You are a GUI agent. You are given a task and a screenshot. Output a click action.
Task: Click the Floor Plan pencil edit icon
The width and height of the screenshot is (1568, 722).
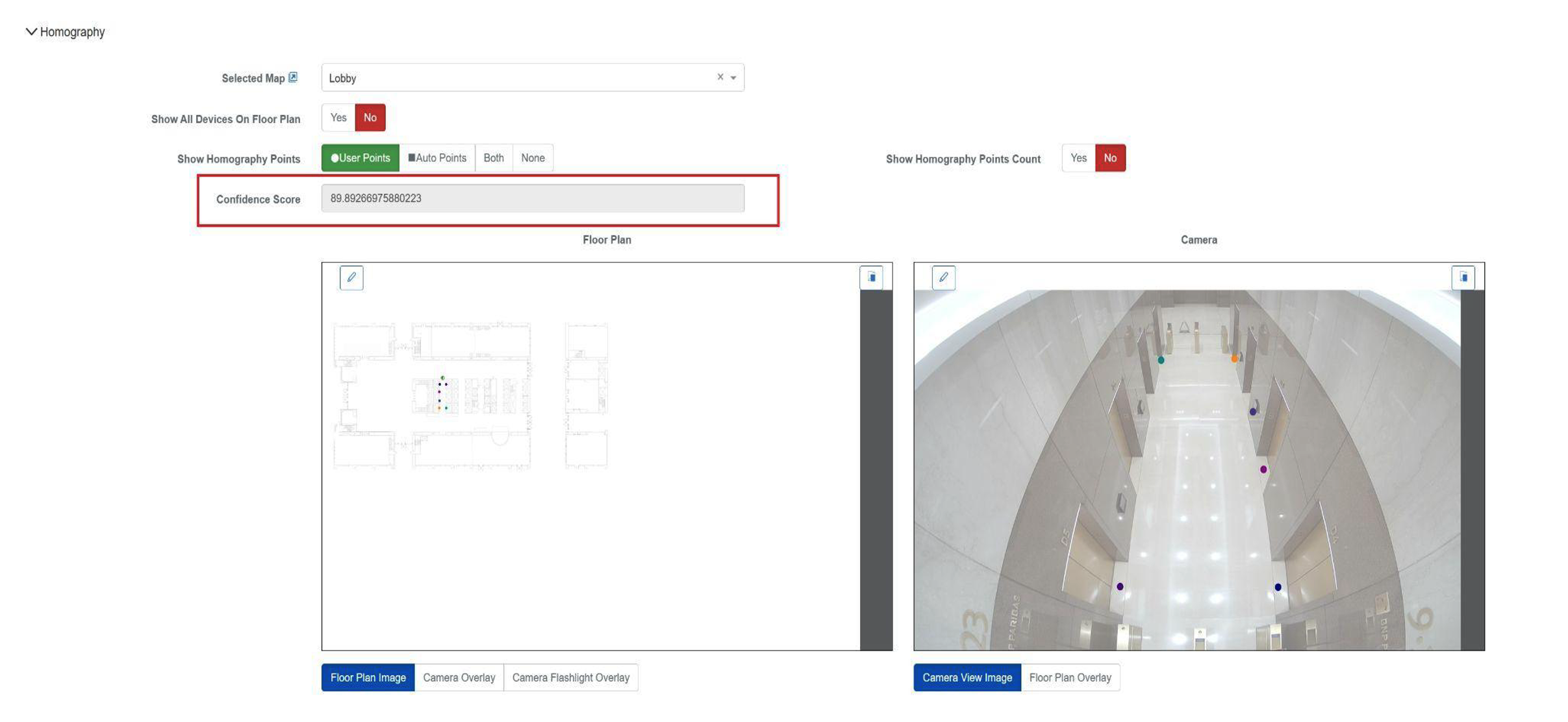pos(351,278)
